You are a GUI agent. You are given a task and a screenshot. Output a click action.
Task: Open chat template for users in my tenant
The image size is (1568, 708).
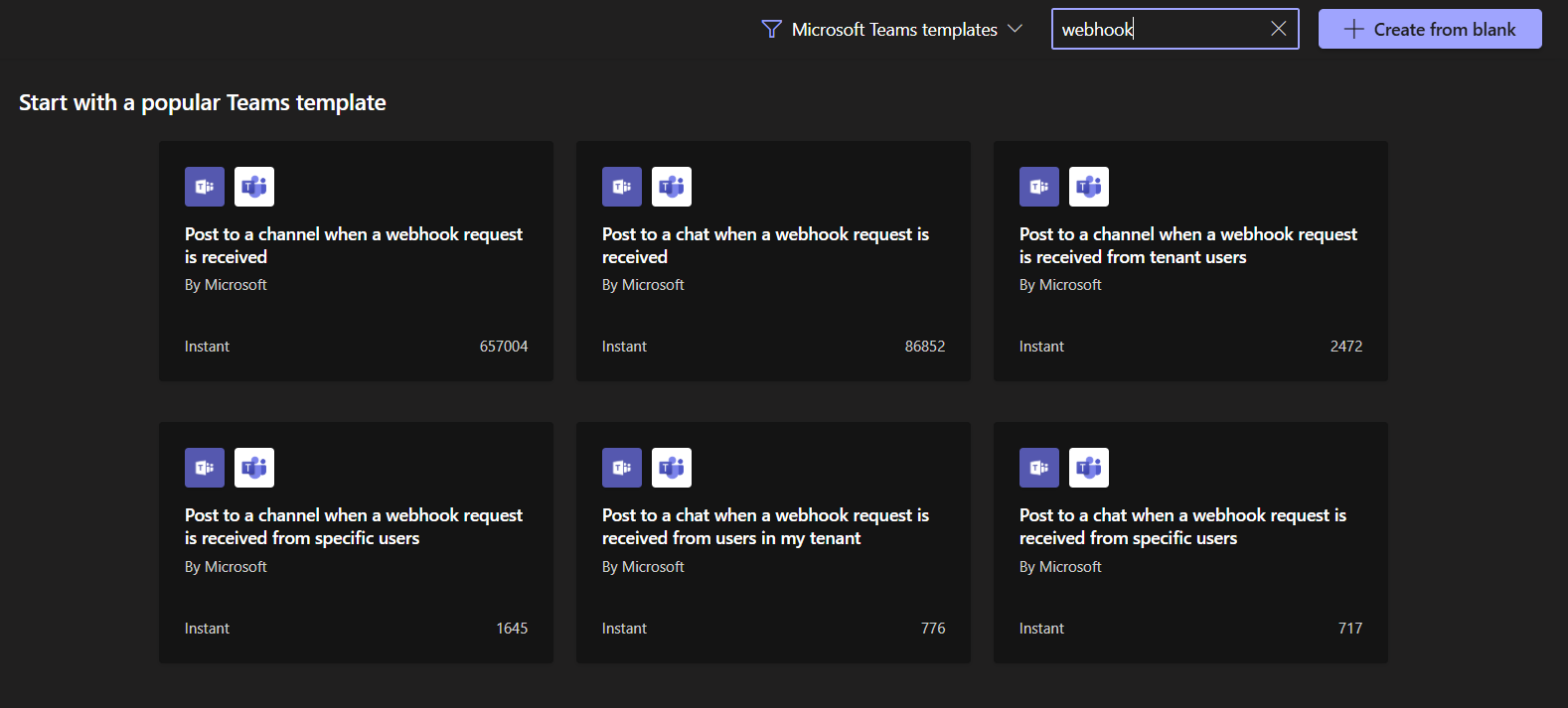click(x=765, y=526)
